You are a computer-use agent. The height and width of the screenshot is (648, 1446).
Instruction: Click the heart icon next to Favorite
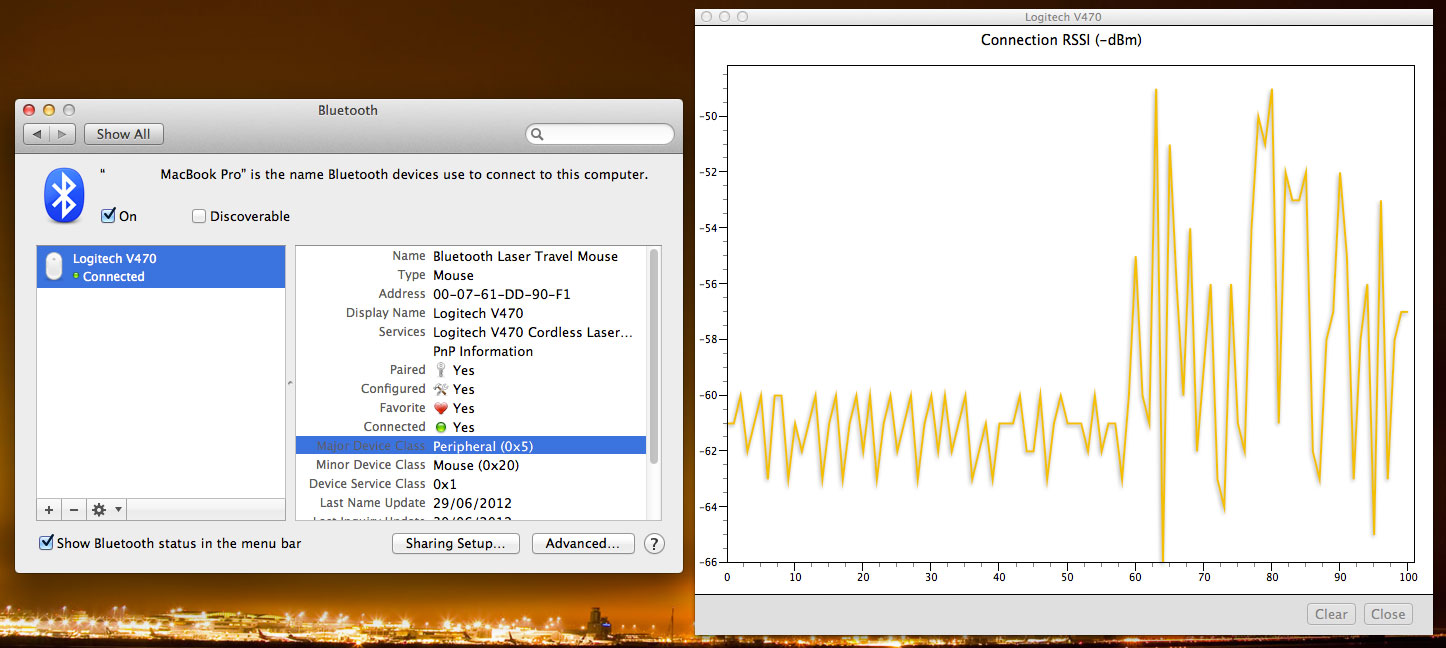[442, 408]
